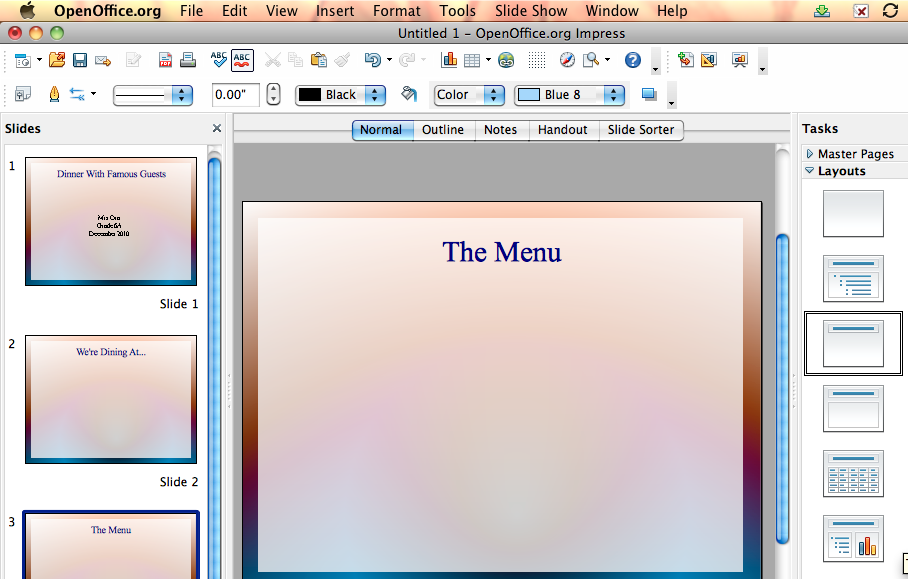The height and width of the screenshot is (579, 908).
Task: Click The Menu title on the slide
Action: click(x=502, y=252)
